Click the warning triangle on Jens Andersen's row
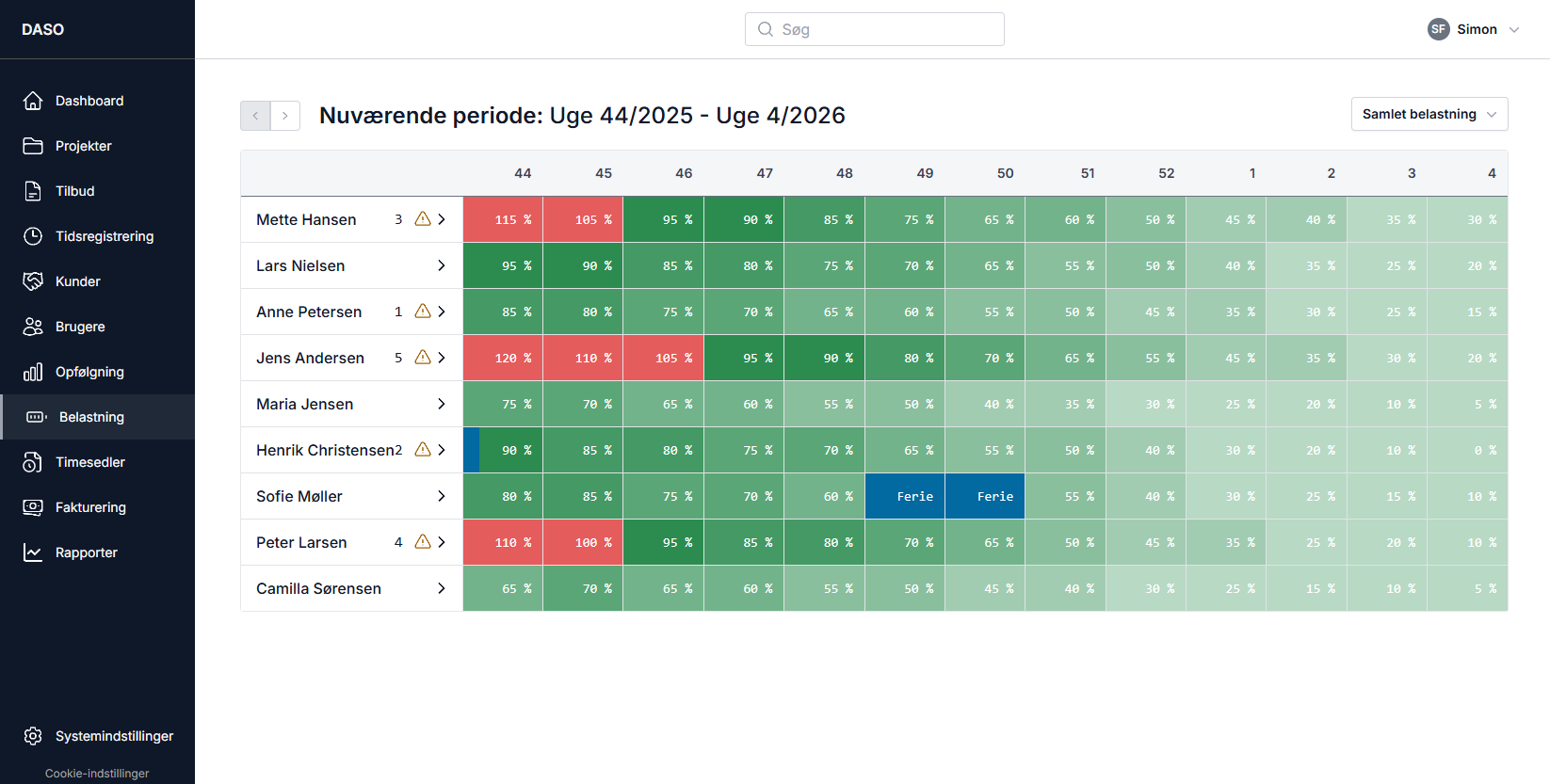The width and height of the screenshot is (1550, 784). pyautogui.click(x=423, y=358)
